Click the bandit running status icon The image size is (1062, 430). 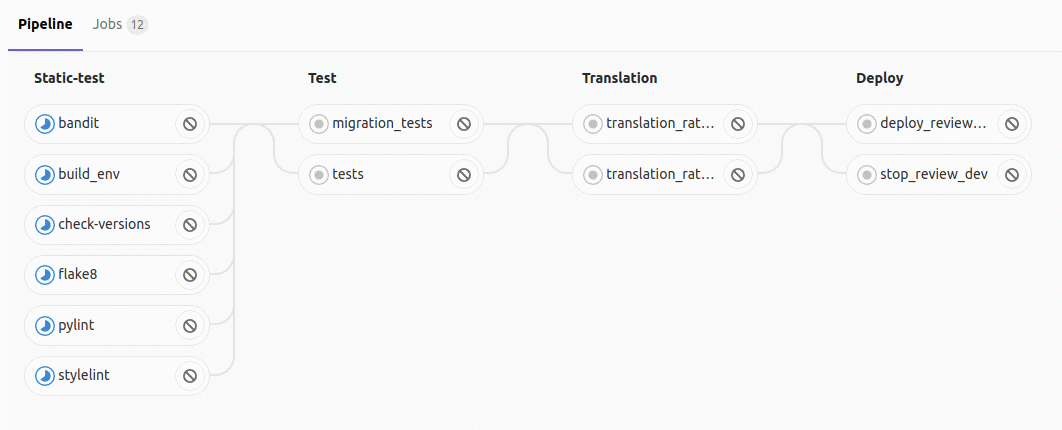pos(45,124)
